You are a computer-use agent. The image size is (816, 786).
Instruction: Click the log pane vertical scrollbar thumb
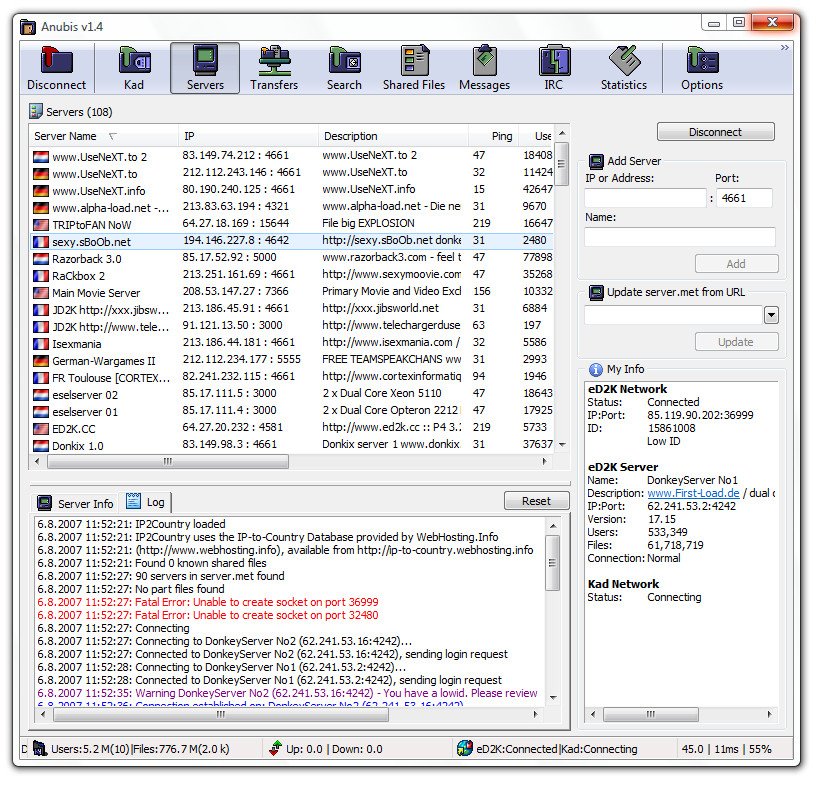coord(552,563)
